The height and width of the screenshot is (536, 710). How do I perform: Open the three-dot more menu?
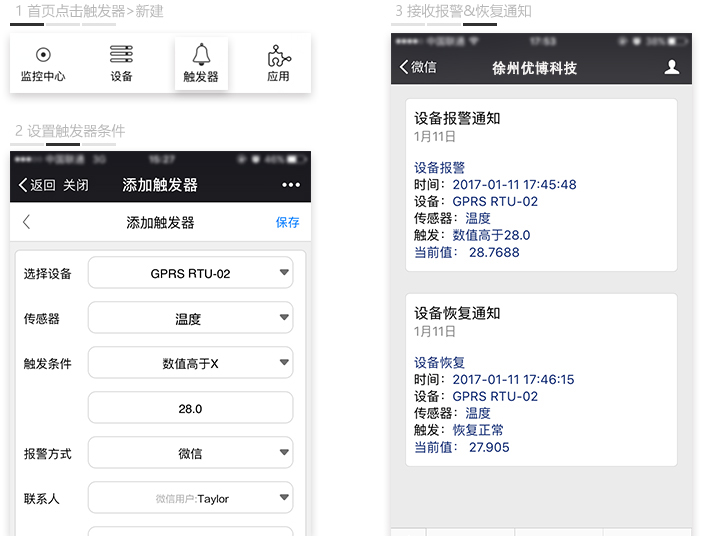[291, 185]
